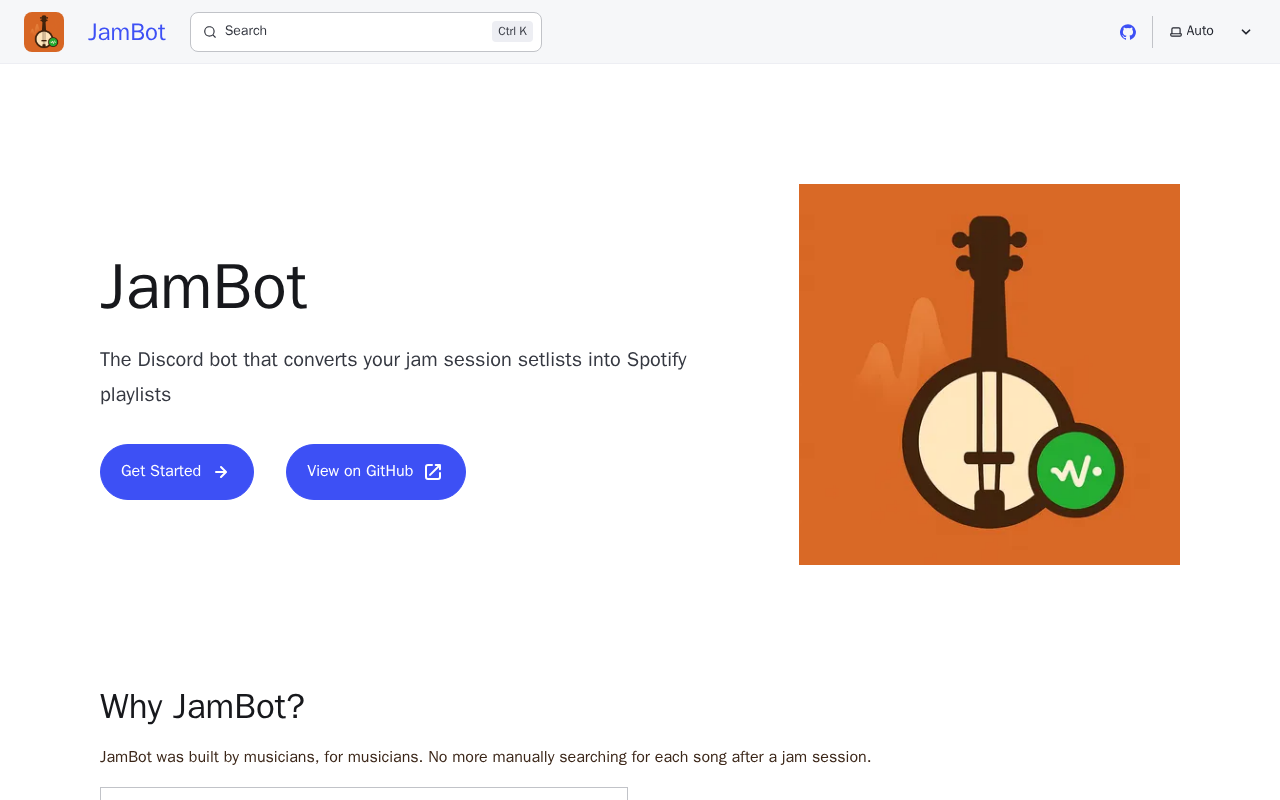Open the GitHub icon link in header
The height and width of the screenshot is (800, 1280).
point(1128,32)
